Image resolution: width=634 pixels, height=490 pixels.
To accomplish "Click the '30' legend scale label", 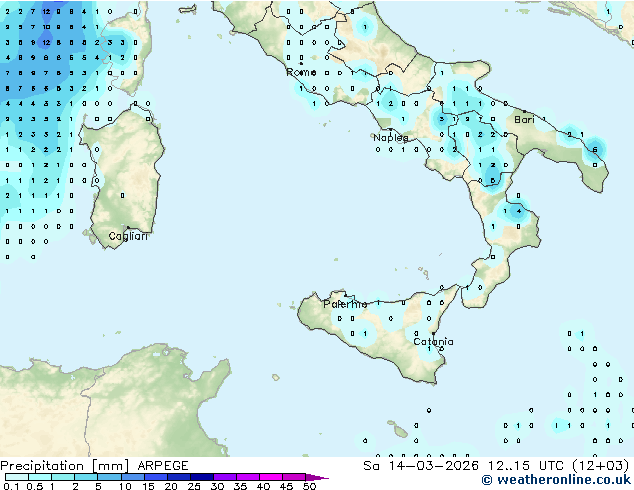I will [x=217, y=486].
